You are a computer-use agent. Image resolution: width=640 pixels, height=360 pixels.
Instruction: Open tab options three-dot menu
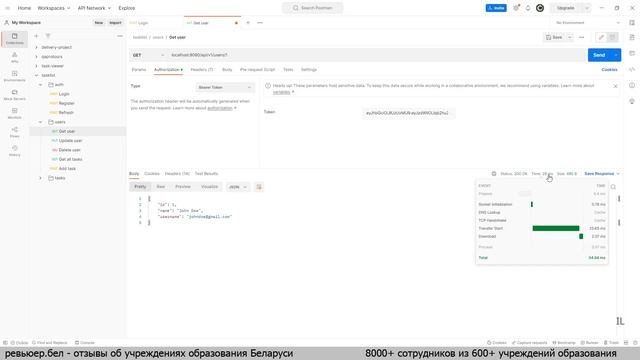click(260, 23)
